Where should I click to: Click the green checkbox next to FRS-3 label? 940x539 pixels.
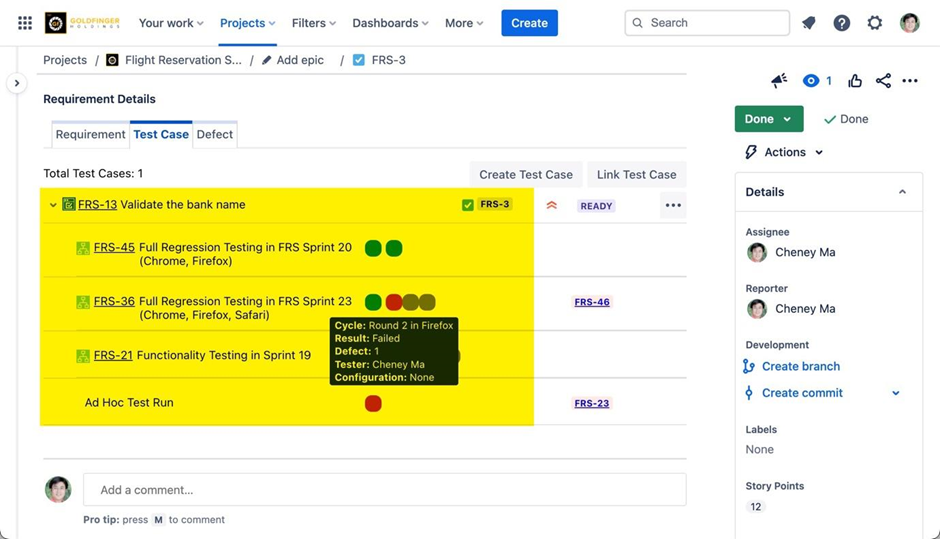pyautogui.click(x=468, y=205)
